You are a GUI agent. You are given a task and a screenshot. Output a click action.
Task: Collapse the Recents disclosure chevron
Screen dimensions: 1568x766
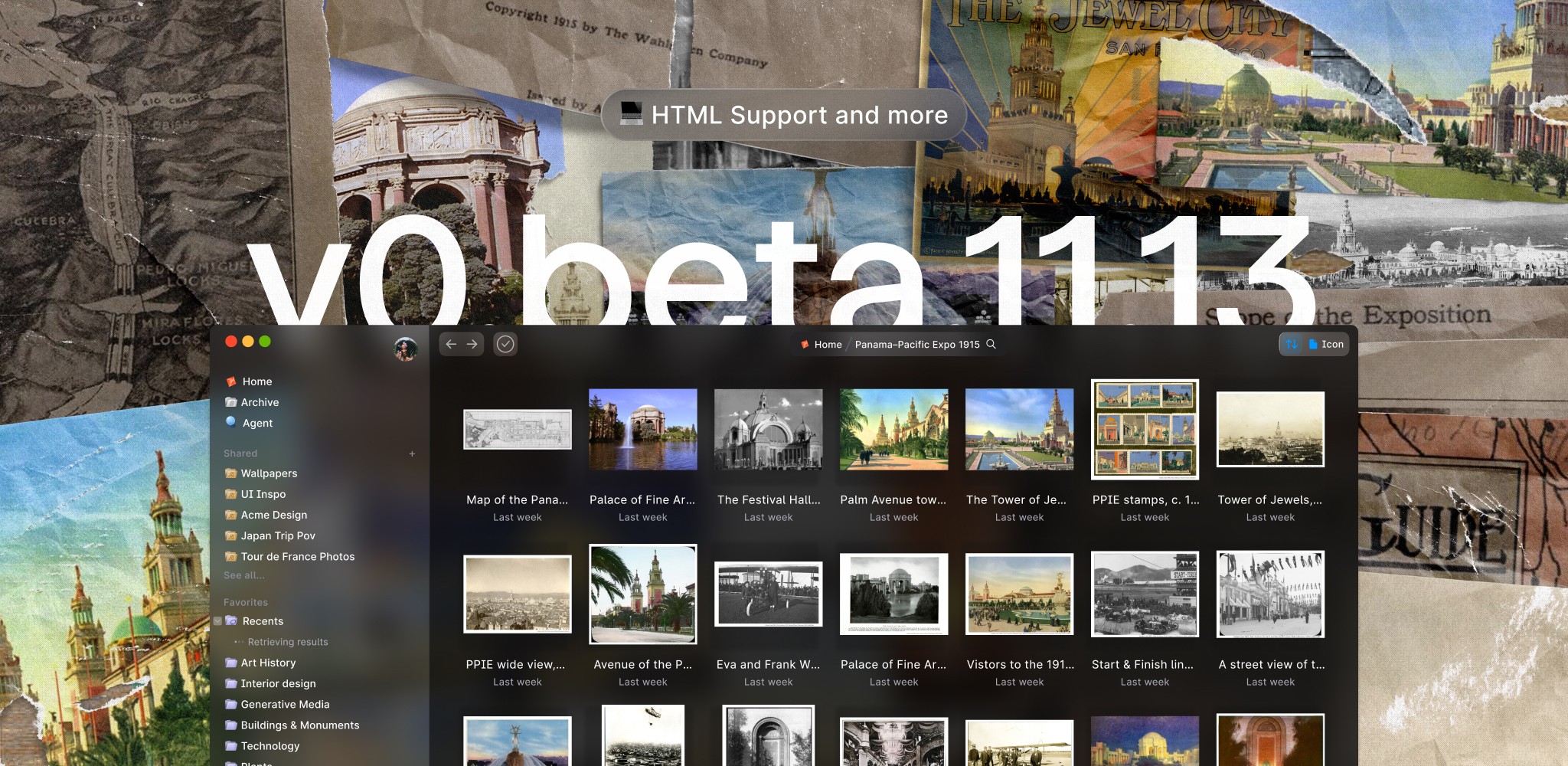[217, 621]
